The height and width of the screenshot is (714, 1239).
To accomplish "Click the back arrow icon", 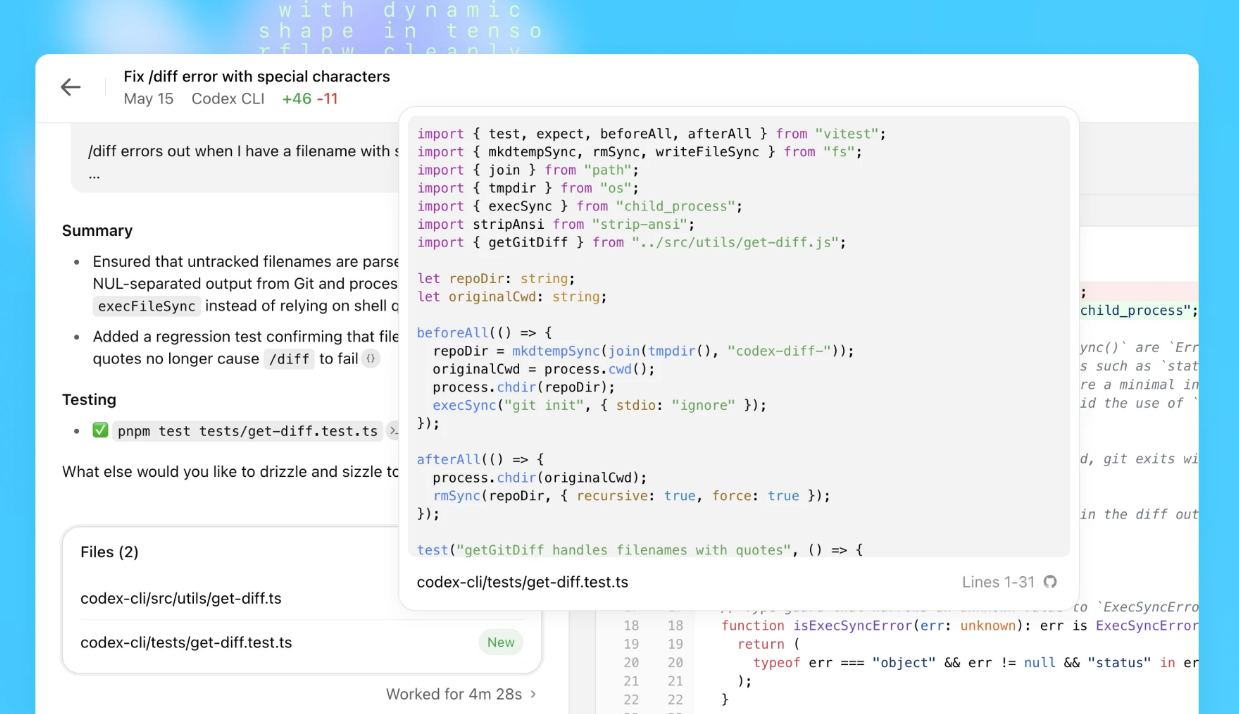I will (x=70, y=87).
